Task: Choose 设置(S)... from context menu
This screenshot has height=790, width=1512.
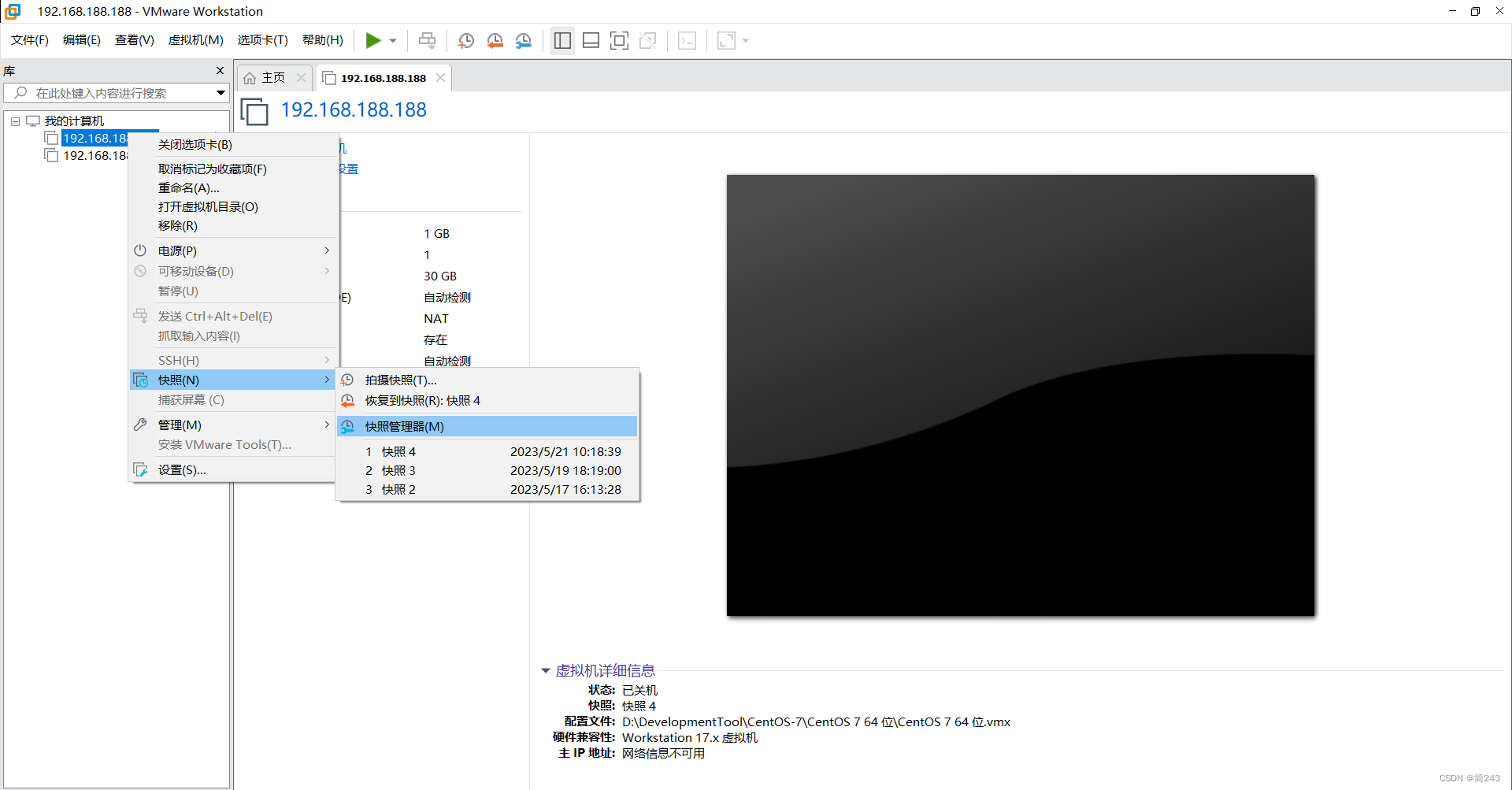Action: [x=234, y=470]
